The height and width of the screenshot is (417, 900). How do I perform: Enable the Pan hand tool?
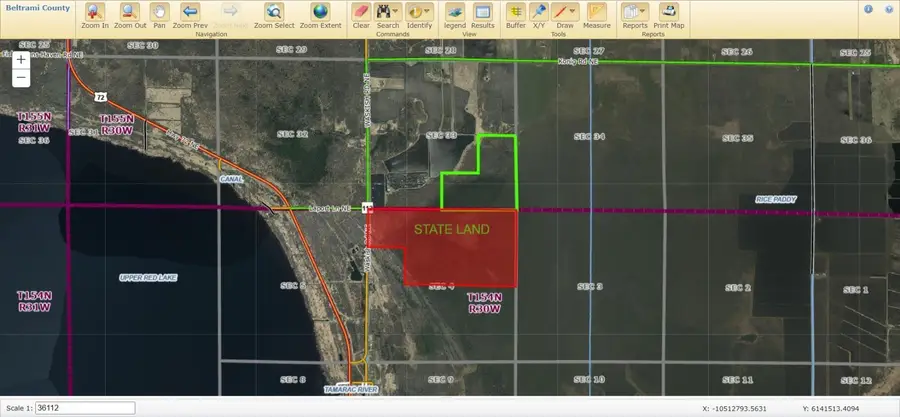(x=158, y=14)
